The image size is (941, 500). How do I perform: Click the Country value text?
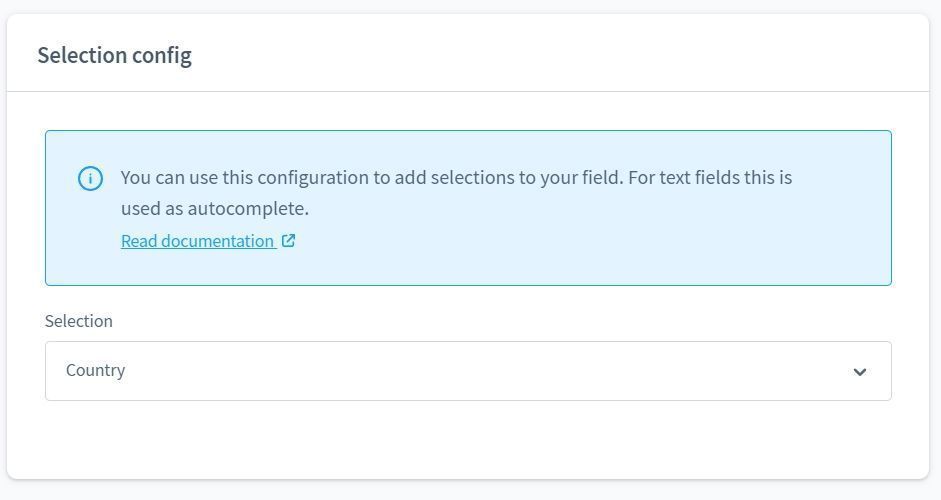tap(96, 370)
